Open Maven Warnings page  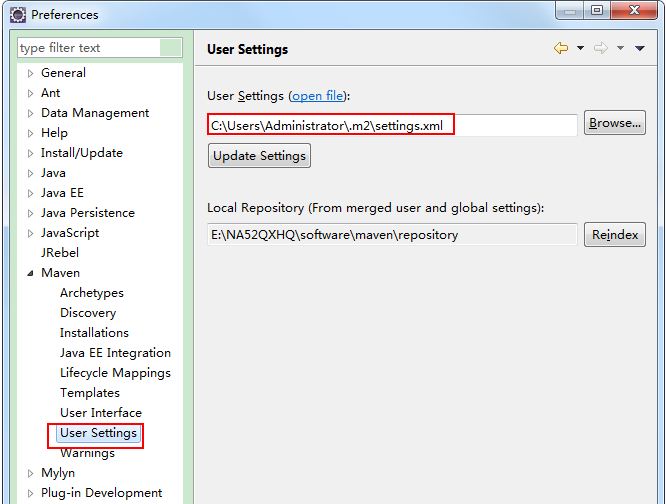click(87, 453)
